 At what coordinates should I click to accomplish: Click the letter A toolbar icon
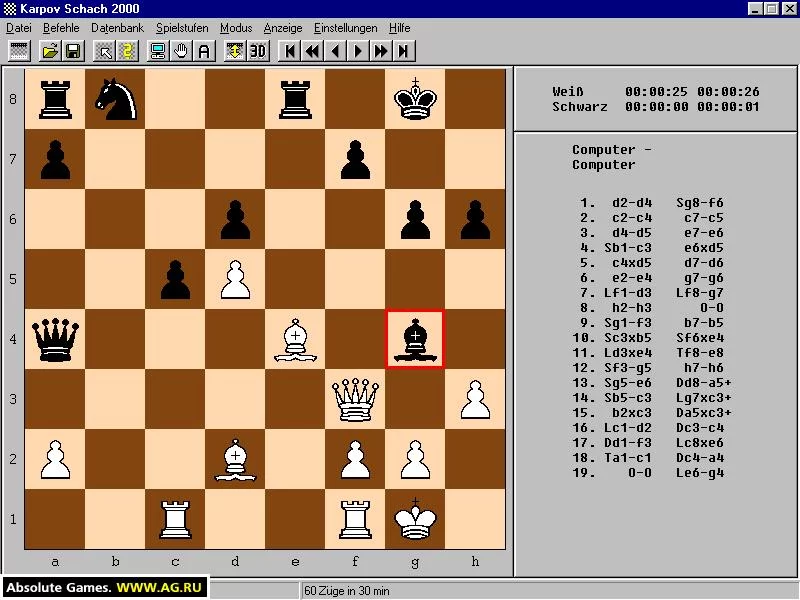204,51
